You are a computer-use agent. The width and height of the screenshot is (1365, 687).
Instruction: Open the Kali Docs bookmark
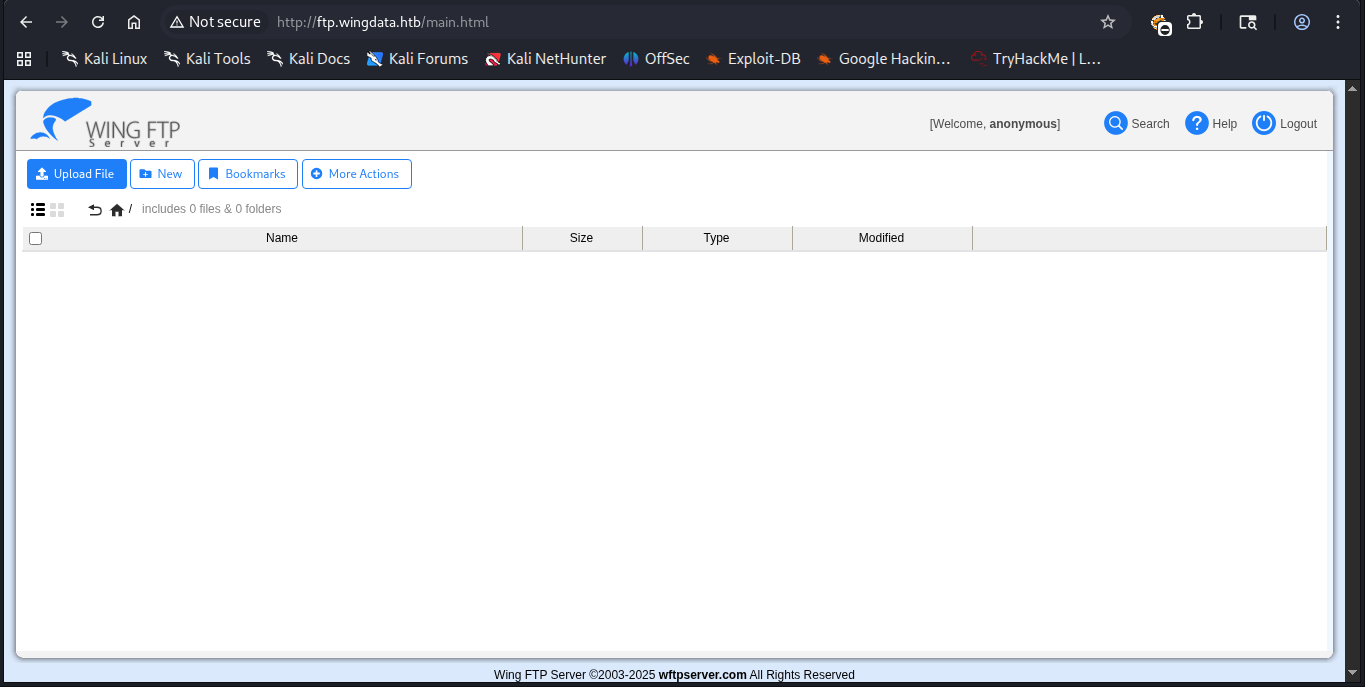308,59
